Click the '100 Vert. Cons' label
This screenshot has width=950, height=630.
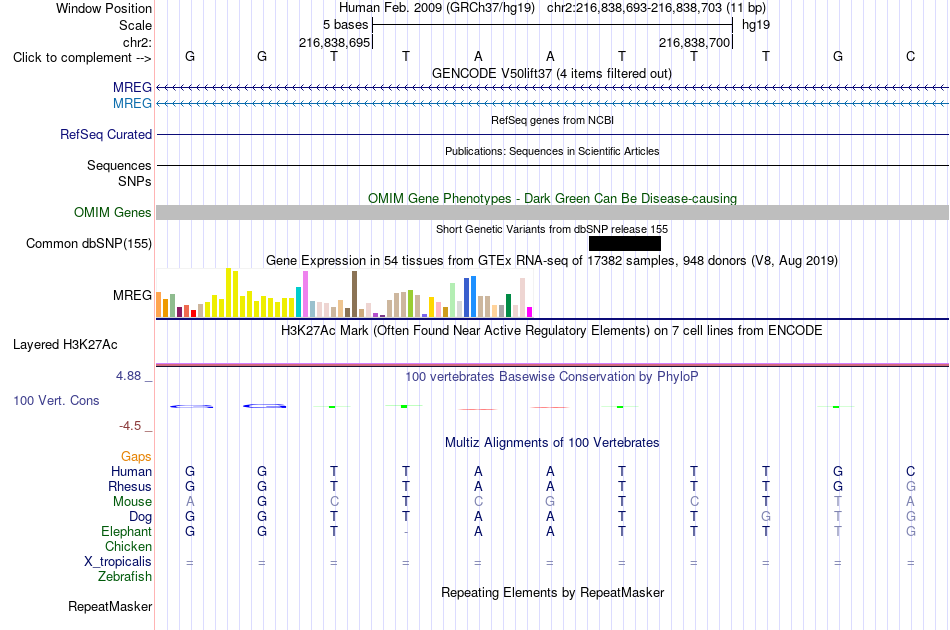pos(56,400)
